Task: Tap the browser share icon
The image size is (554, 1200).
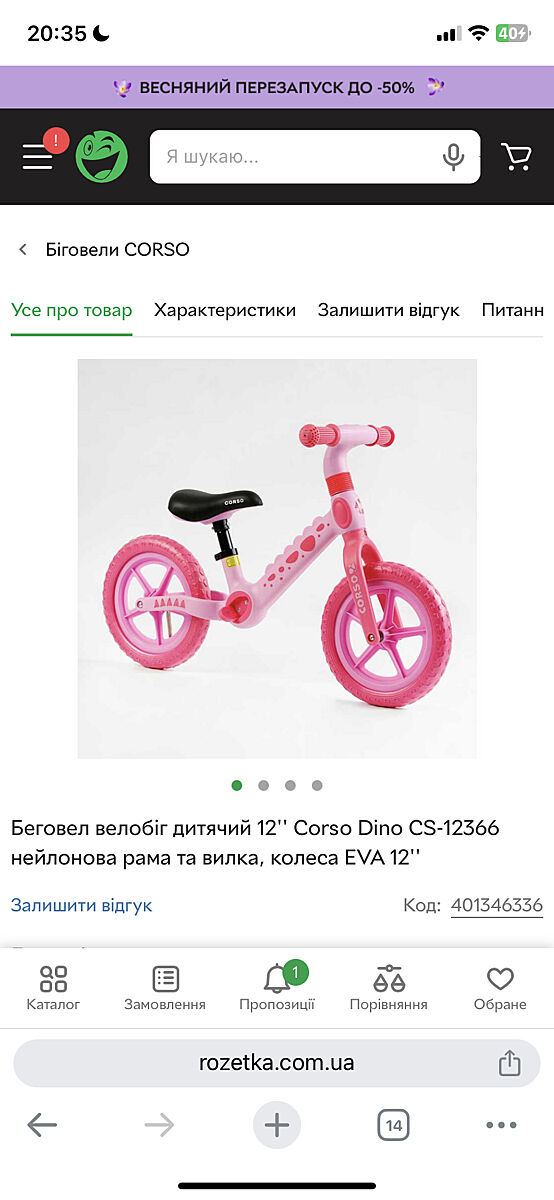Action: coord(510,1062)
